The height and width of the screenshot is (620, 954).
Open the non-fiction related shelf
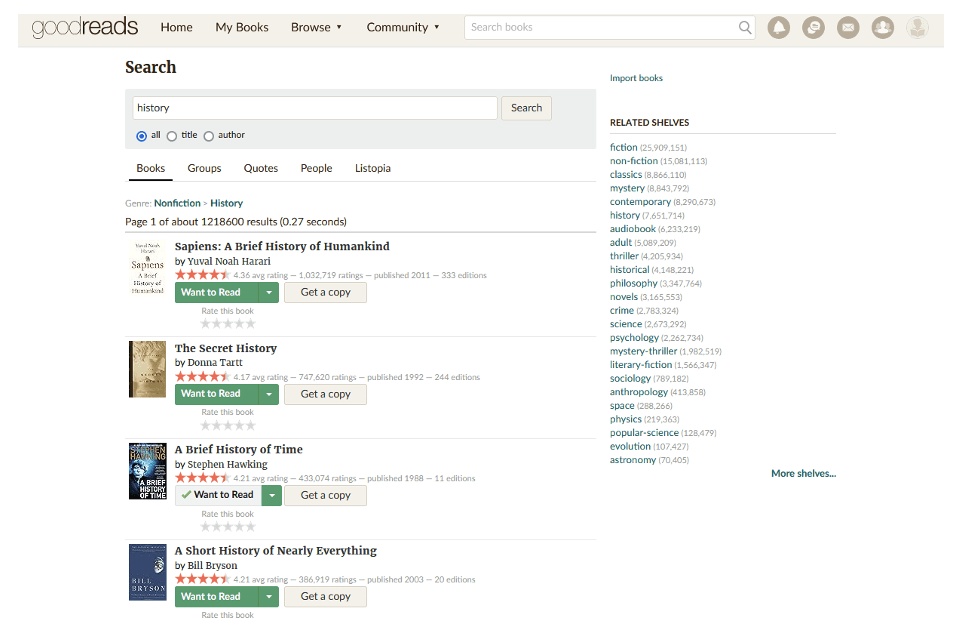point(634,161)
